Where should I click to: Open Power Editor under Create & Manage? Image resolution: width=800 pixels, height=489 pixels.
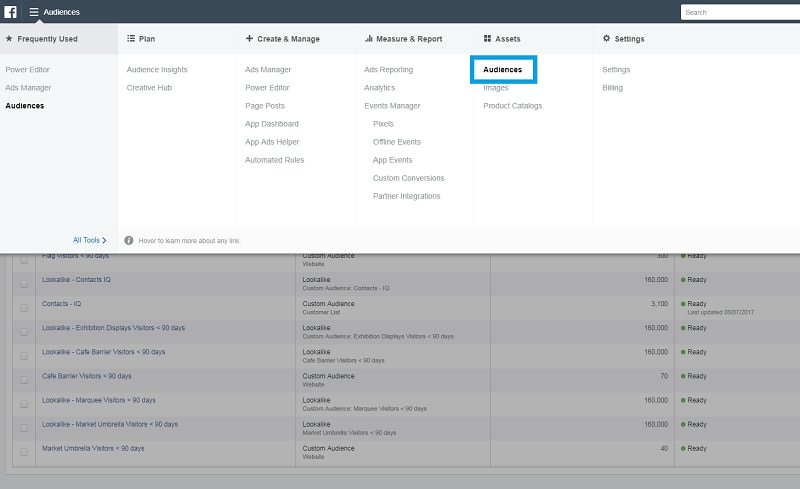point(267,88)
